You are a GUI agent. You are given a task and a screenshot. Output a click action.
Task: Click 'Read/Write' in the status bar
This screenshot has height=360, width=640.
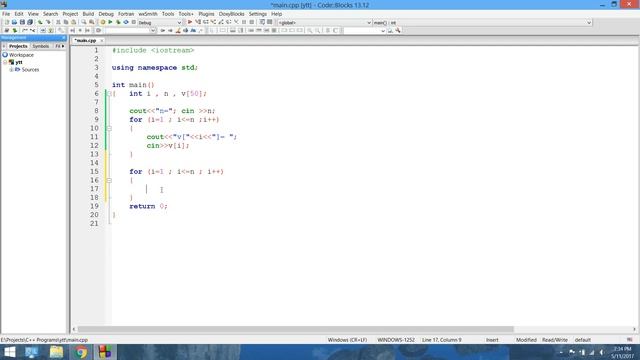point(555,340)
